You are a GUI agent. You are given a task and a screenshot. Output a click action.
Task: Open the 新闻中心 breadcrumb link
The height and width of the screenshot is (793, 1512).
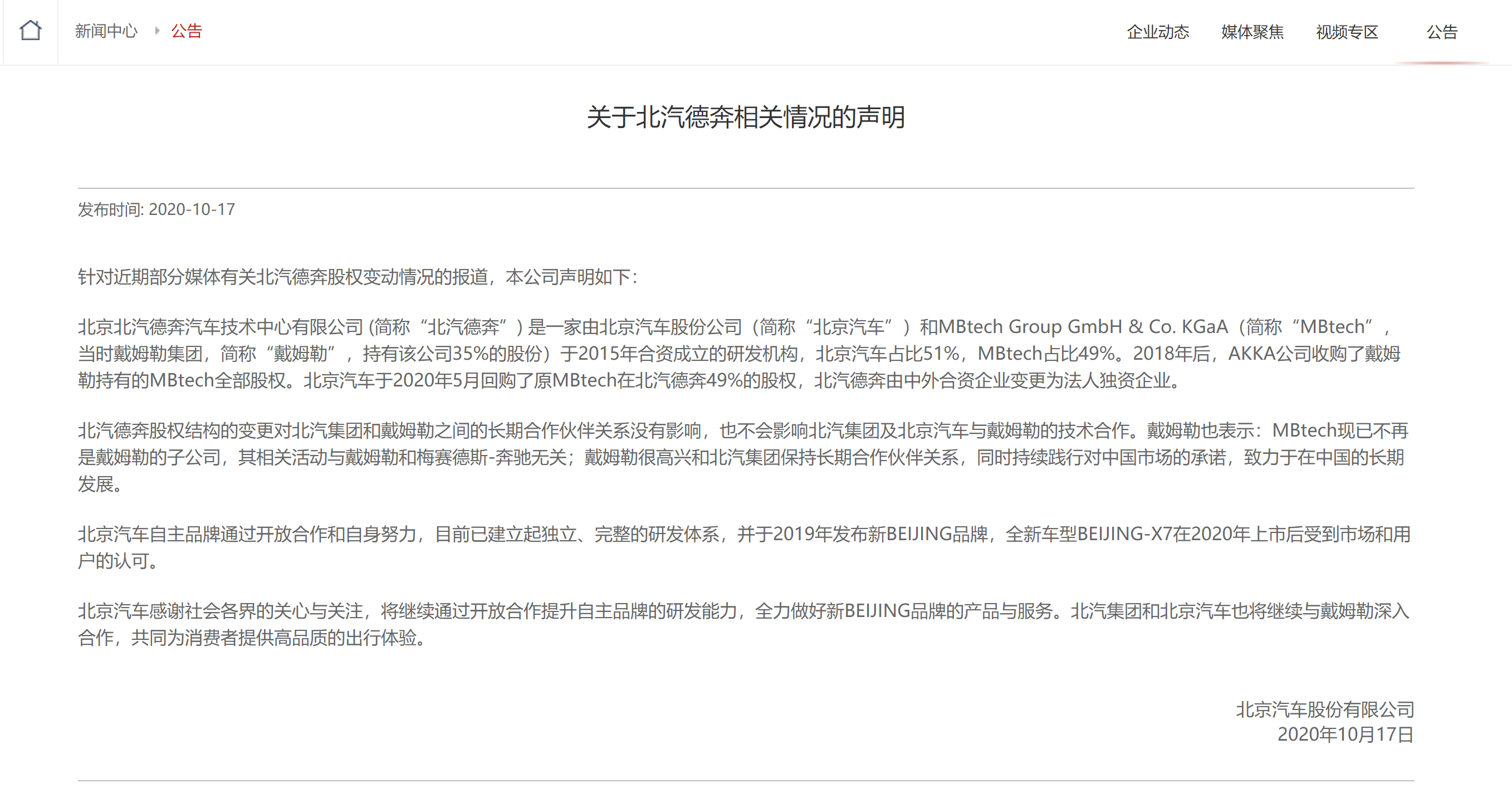(106, 31)
